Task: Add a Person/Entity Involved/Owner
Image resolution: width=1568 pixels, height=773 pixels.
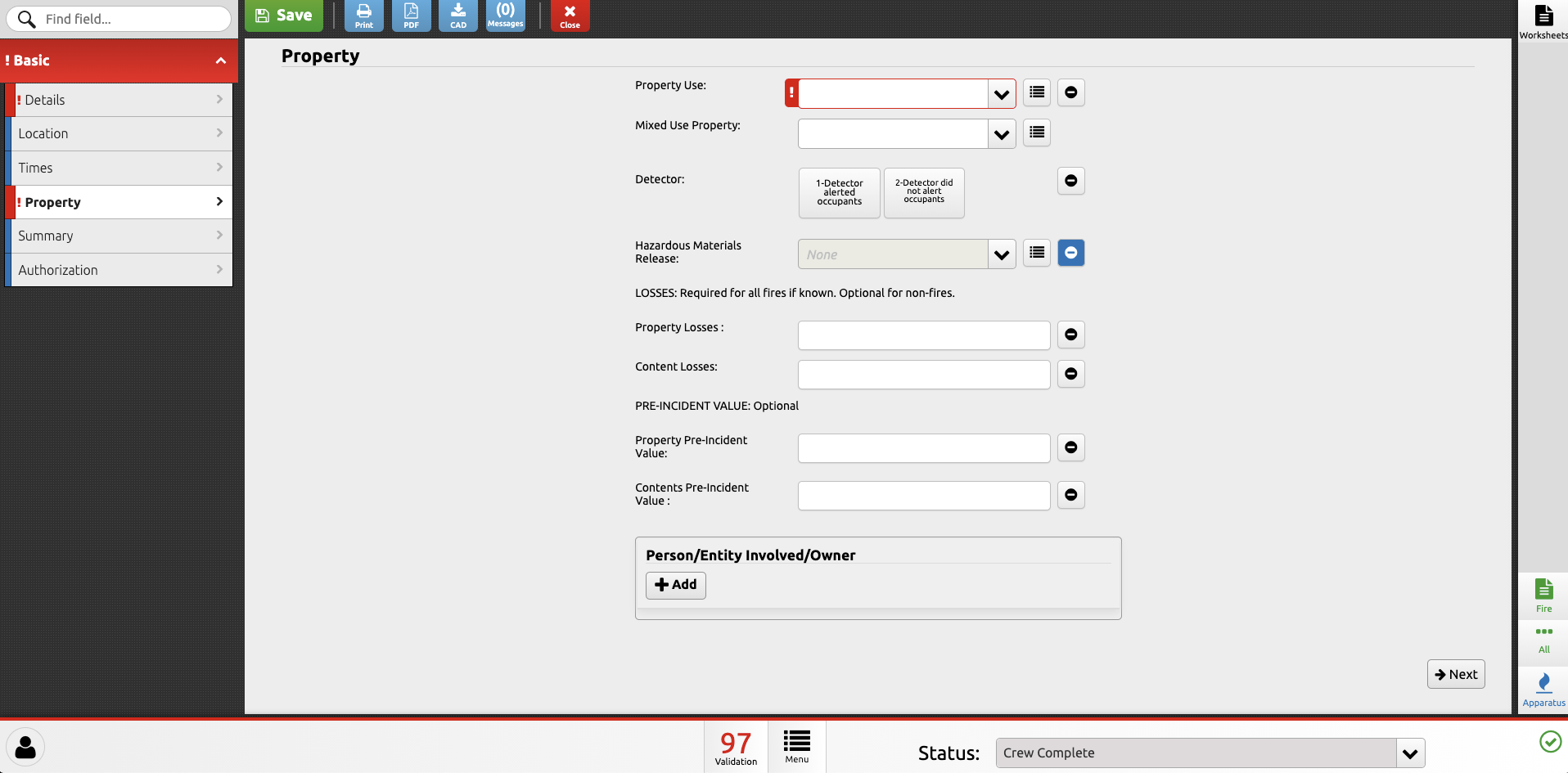Action: (675, 585)
